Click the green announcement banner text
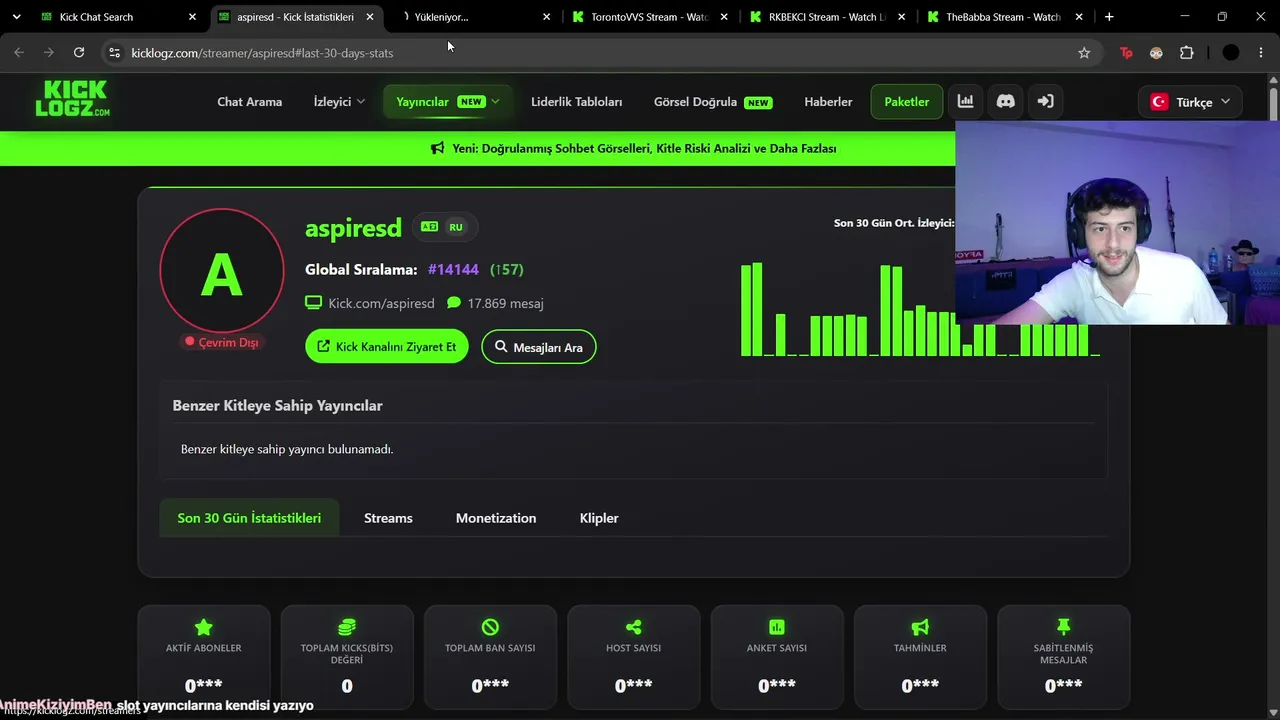 [644, 148]
